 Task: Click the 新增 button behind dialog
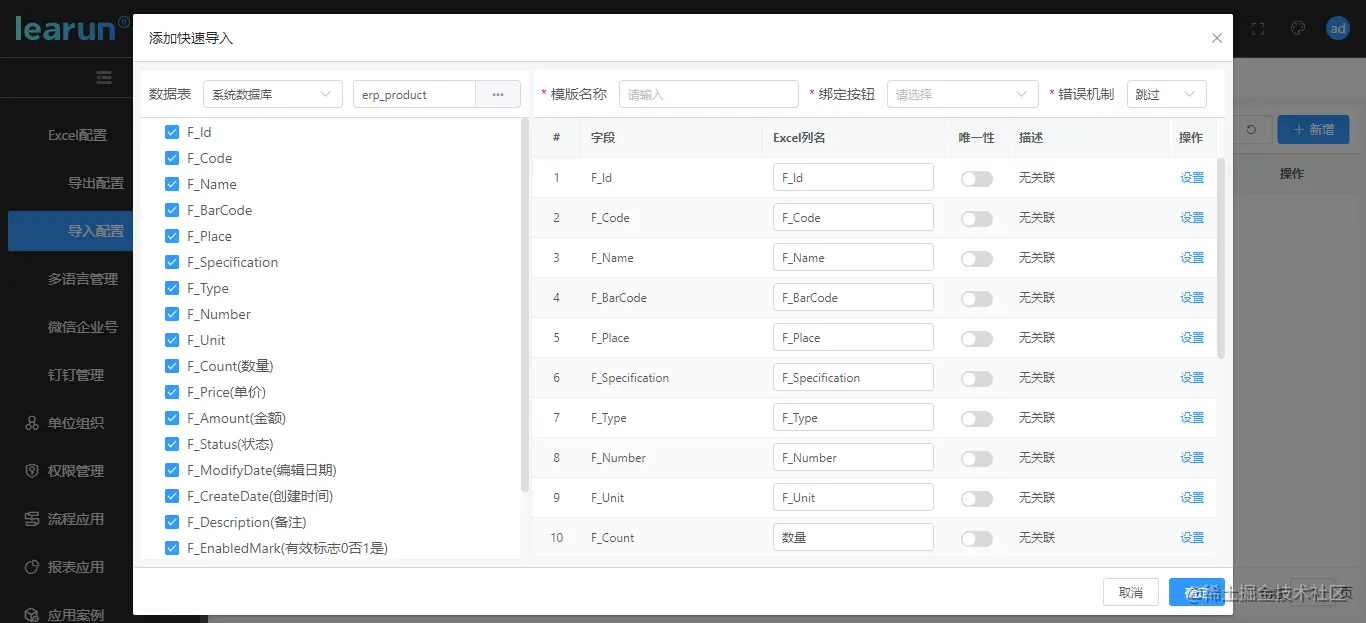(x=1314, y=130)
